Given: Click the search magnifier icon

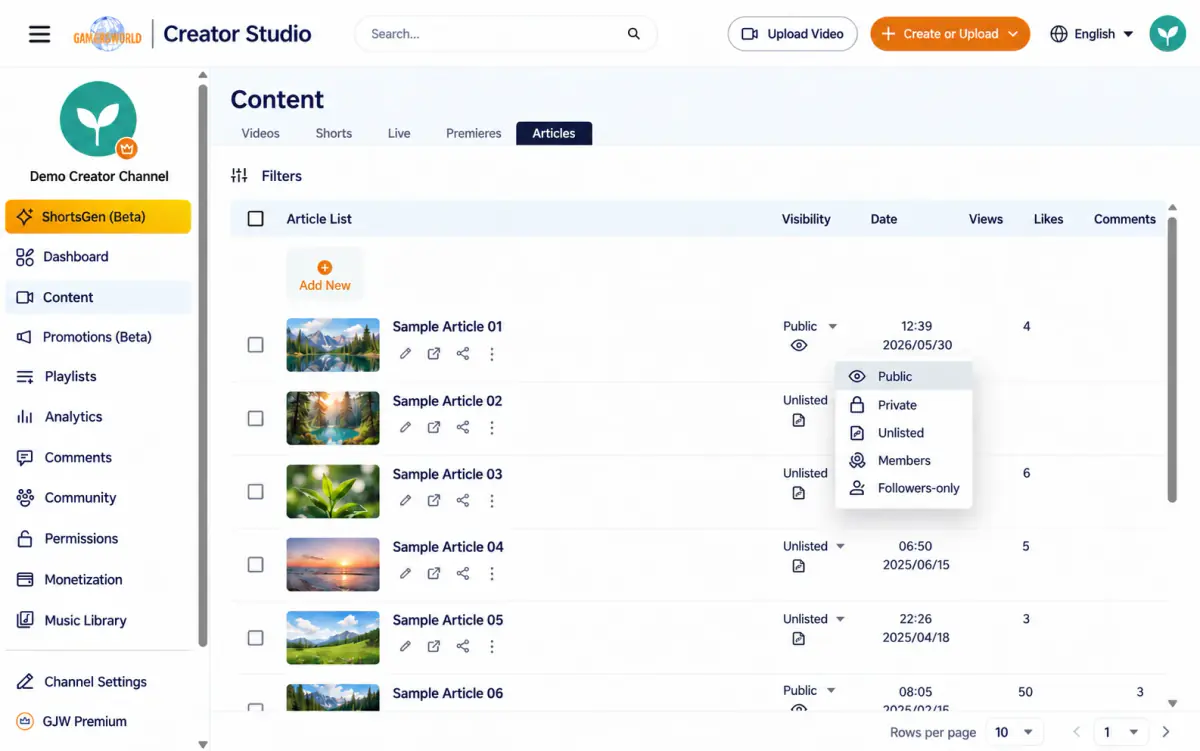Looking at the screenshot, I should pyautogui.click(x=634, y=34).
